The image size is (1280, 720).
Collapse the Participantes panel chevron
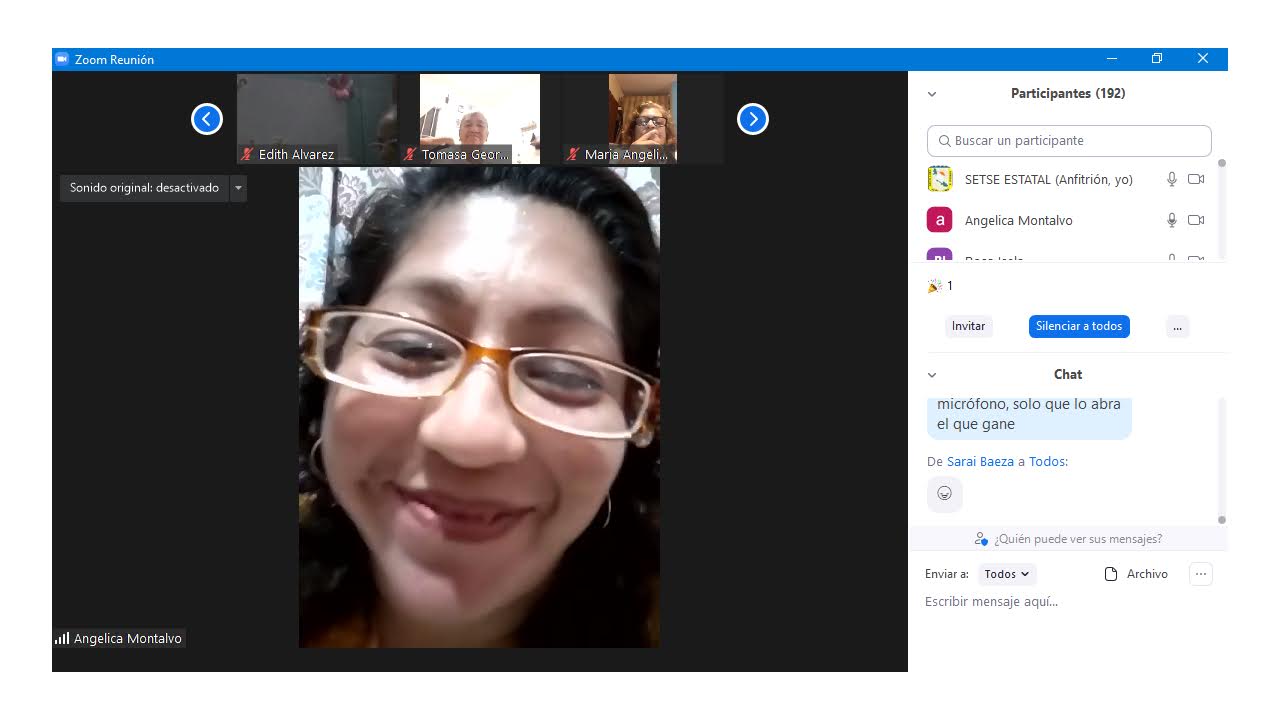coord(932,94)
